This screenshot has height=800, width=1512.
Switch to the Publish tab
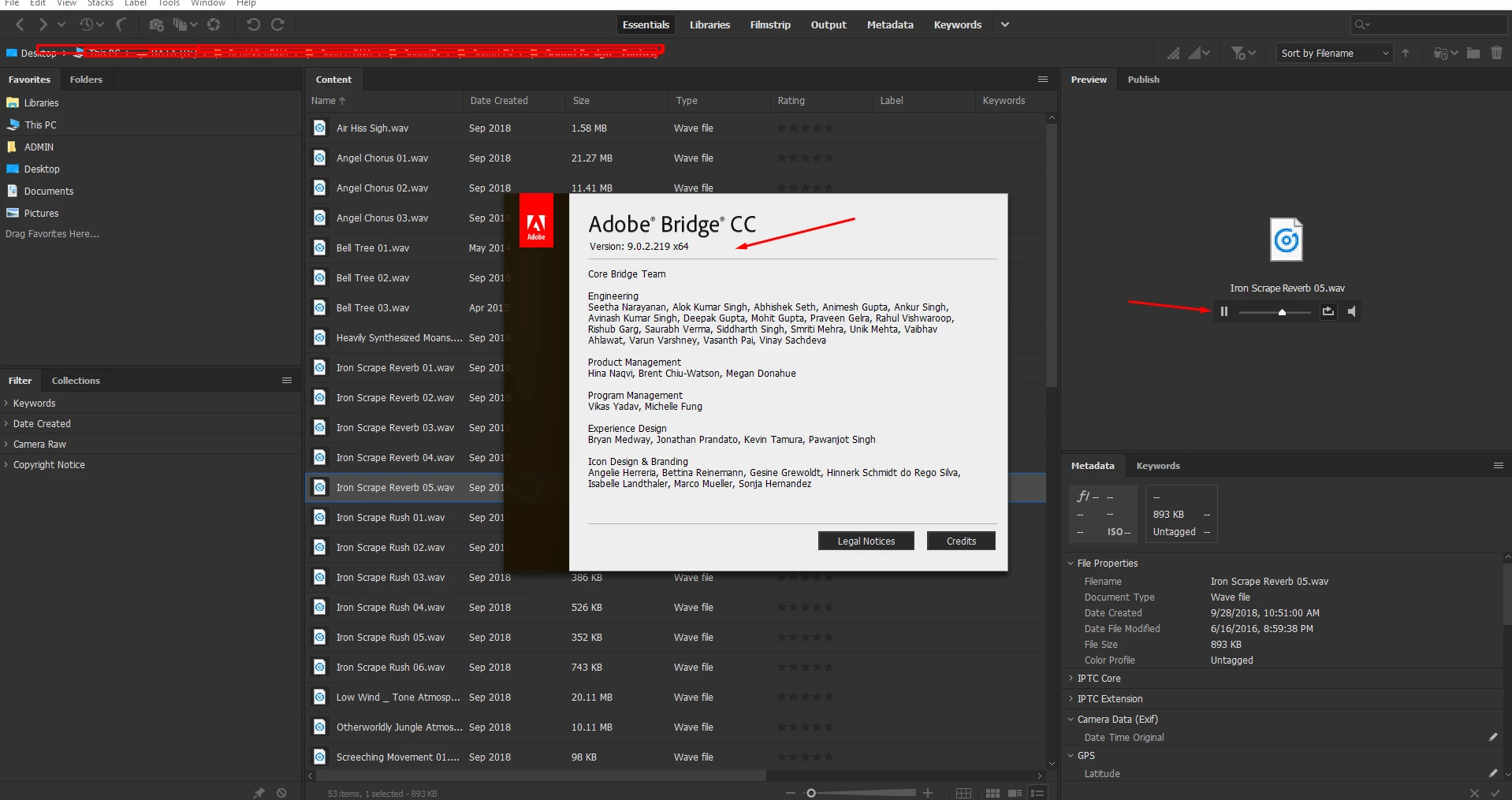click(1143, 80)
